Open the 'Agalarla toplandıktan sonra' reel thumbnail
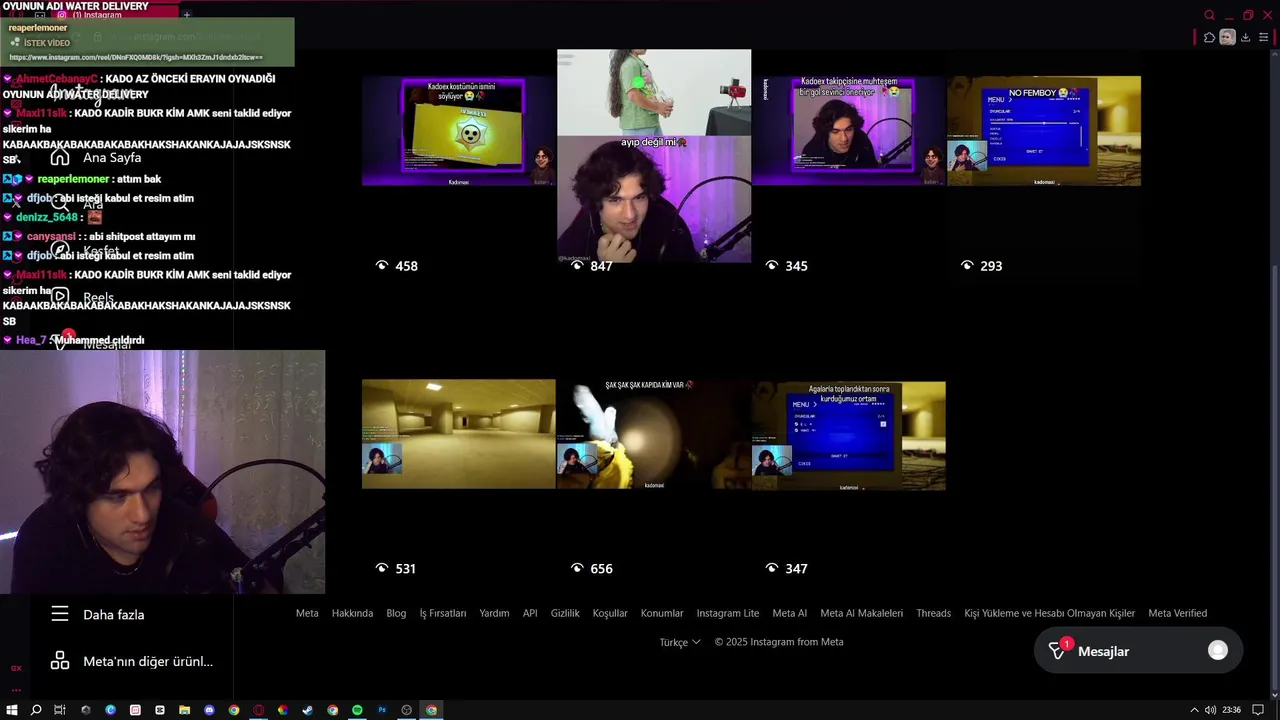 coord(848,434)
